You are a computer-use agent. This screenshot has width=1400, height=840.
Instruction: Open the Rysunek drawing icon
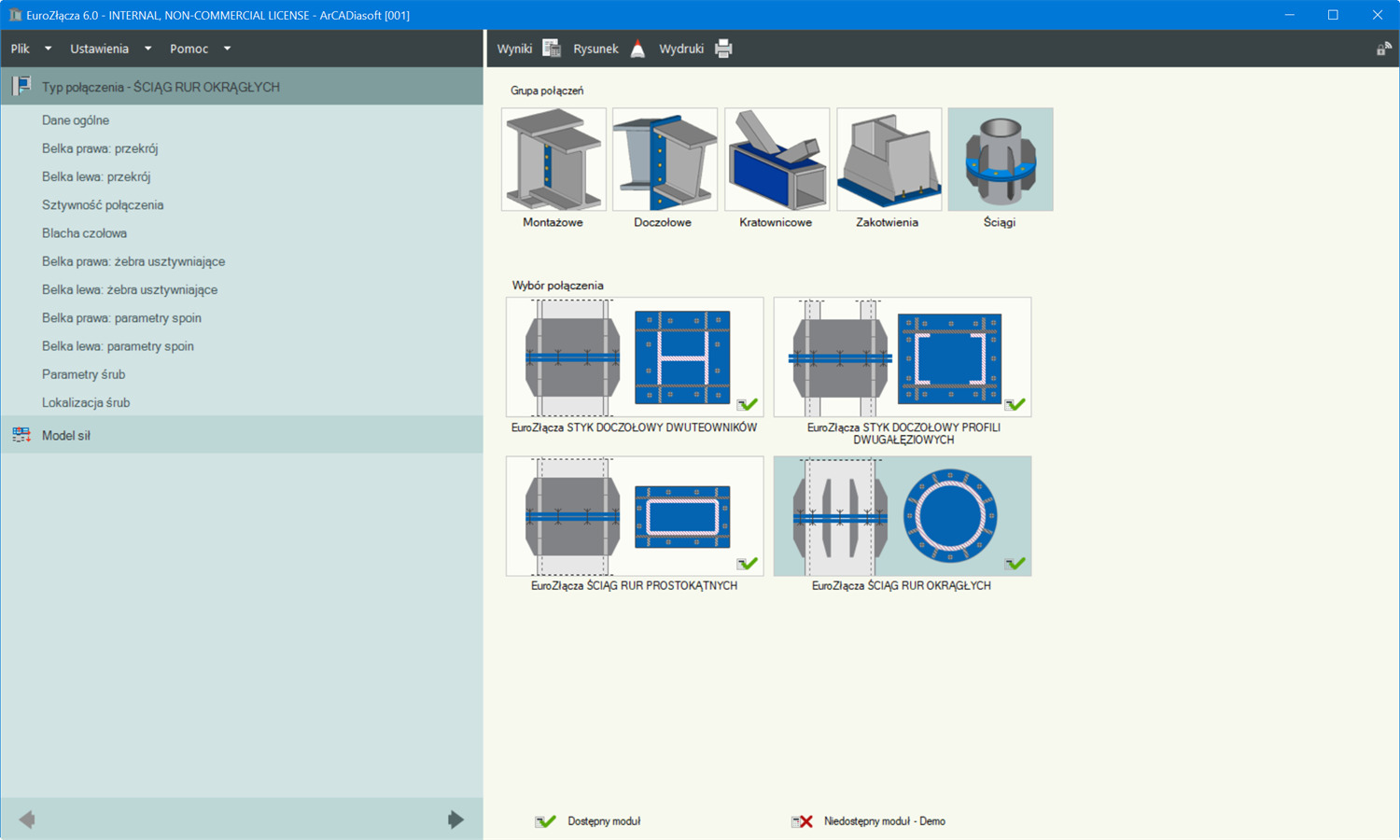tap(637, 49)
